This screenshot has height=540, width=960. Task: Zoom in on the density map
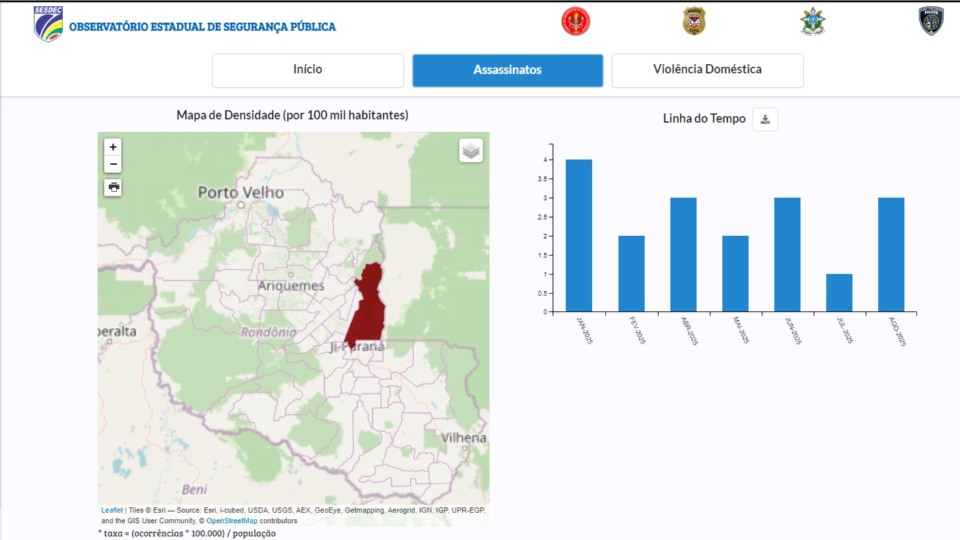(113, 147)
